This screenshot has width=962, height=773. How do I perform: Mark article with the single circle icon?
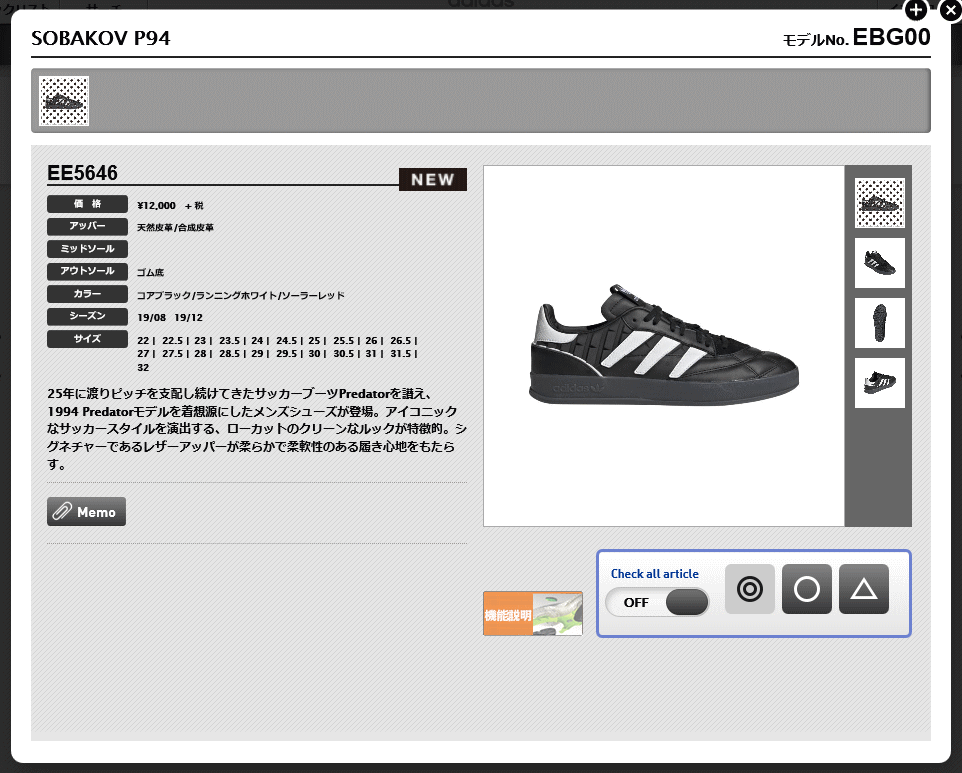807,589
